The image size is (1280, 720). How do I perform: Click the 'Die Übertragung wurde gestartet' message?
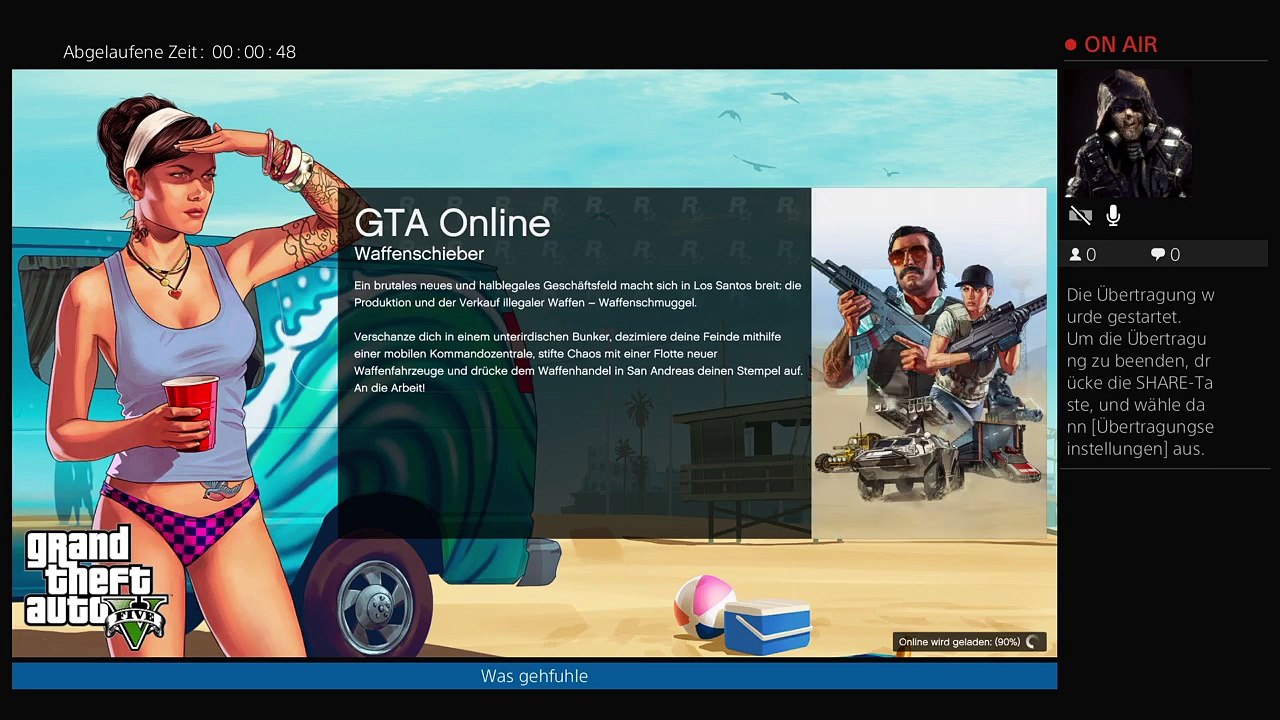pos(1140,305)
